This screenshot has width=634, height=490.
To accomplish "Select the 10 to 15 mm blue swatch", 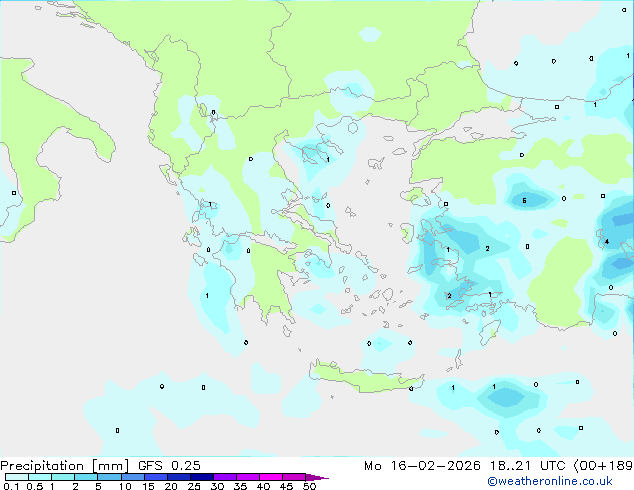I will (x=132, y=477).
